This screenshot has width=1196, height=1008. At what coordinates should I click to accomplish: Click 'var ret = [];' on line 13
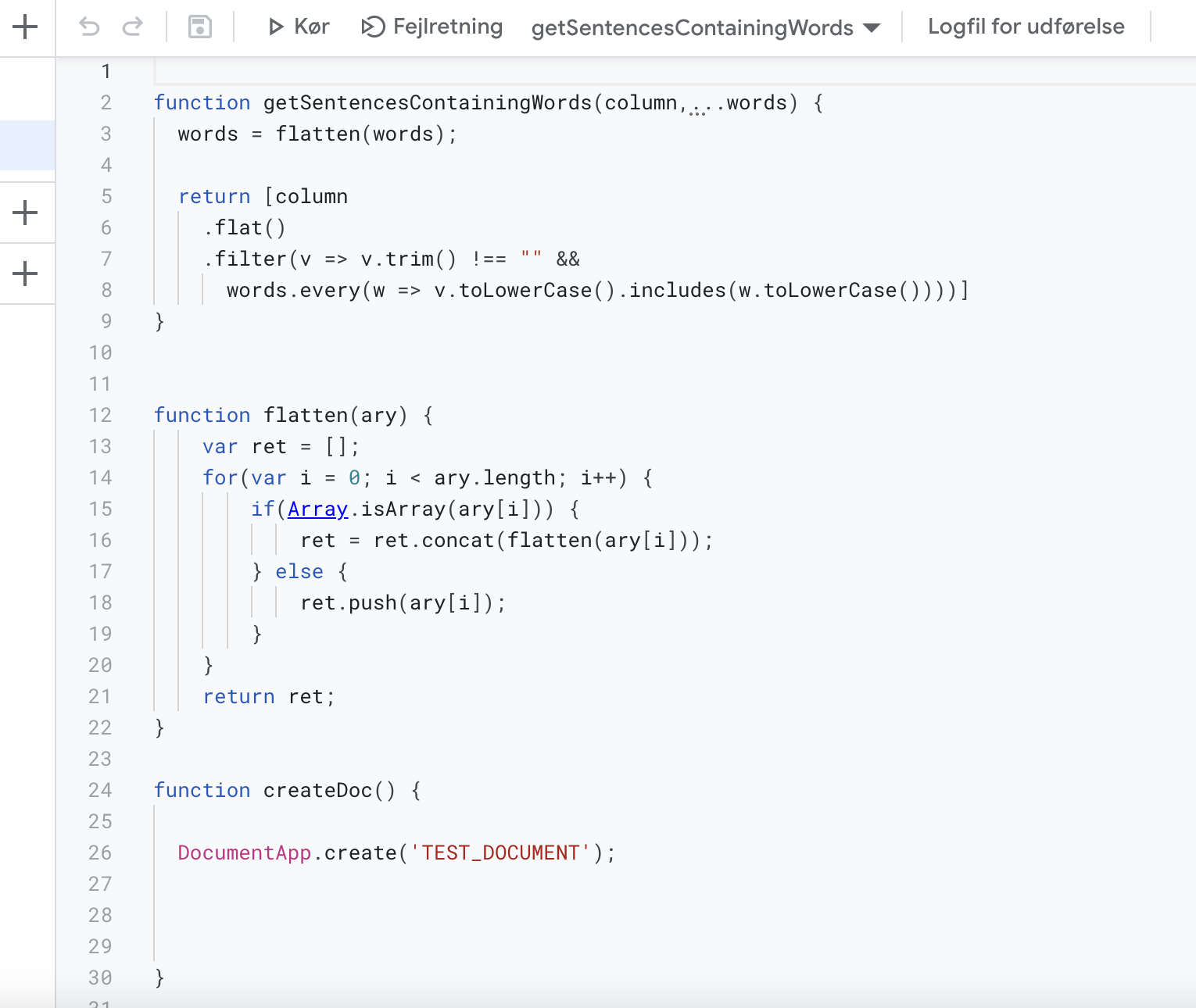281,447
